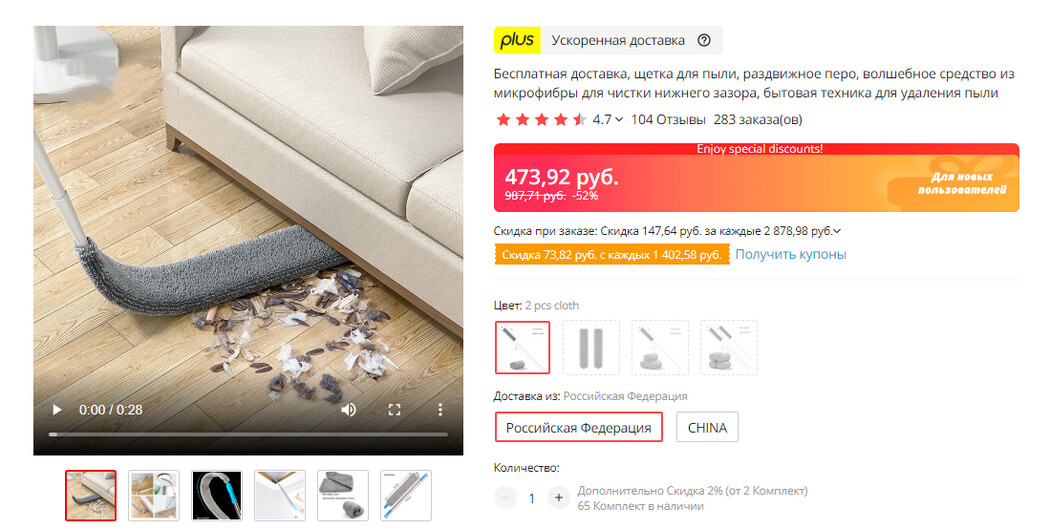Viewport: 1050px width, 529px height.
Task: Expand the 4.7 rating breakdown
Action: [608, 120]
